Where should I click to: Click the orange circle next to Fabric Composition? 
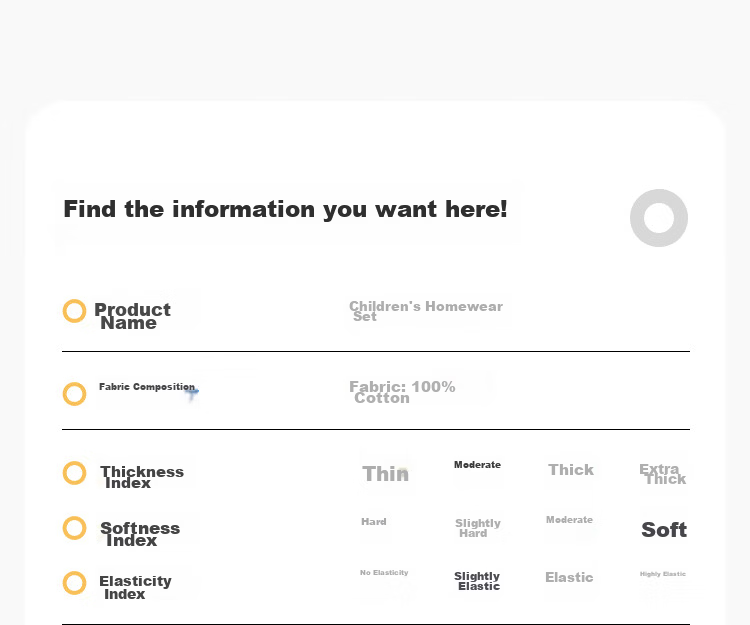tap(75, 394)
